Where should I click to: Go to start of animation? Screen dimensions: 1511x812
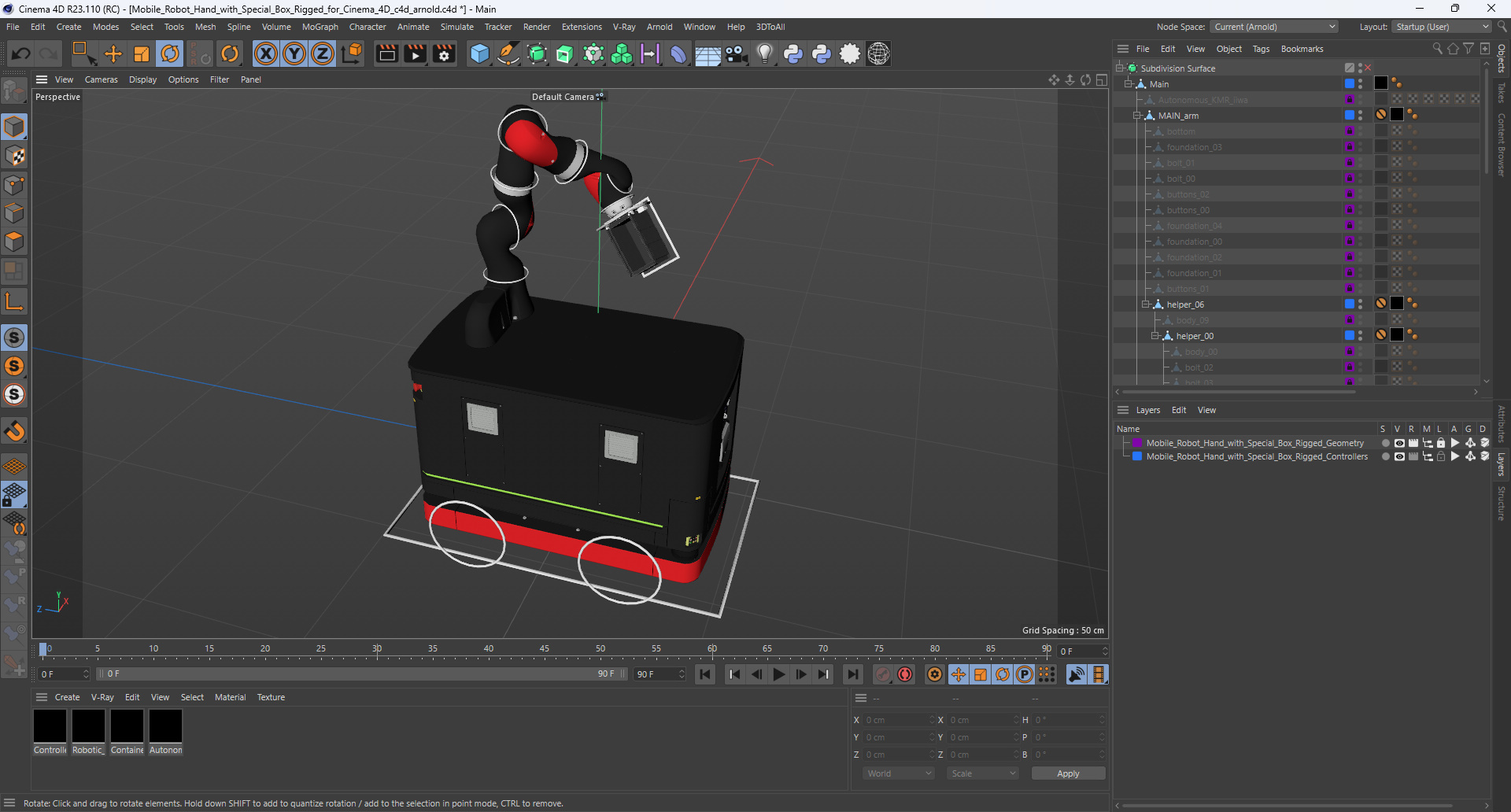pyautogui.click(x=705, y=674)
